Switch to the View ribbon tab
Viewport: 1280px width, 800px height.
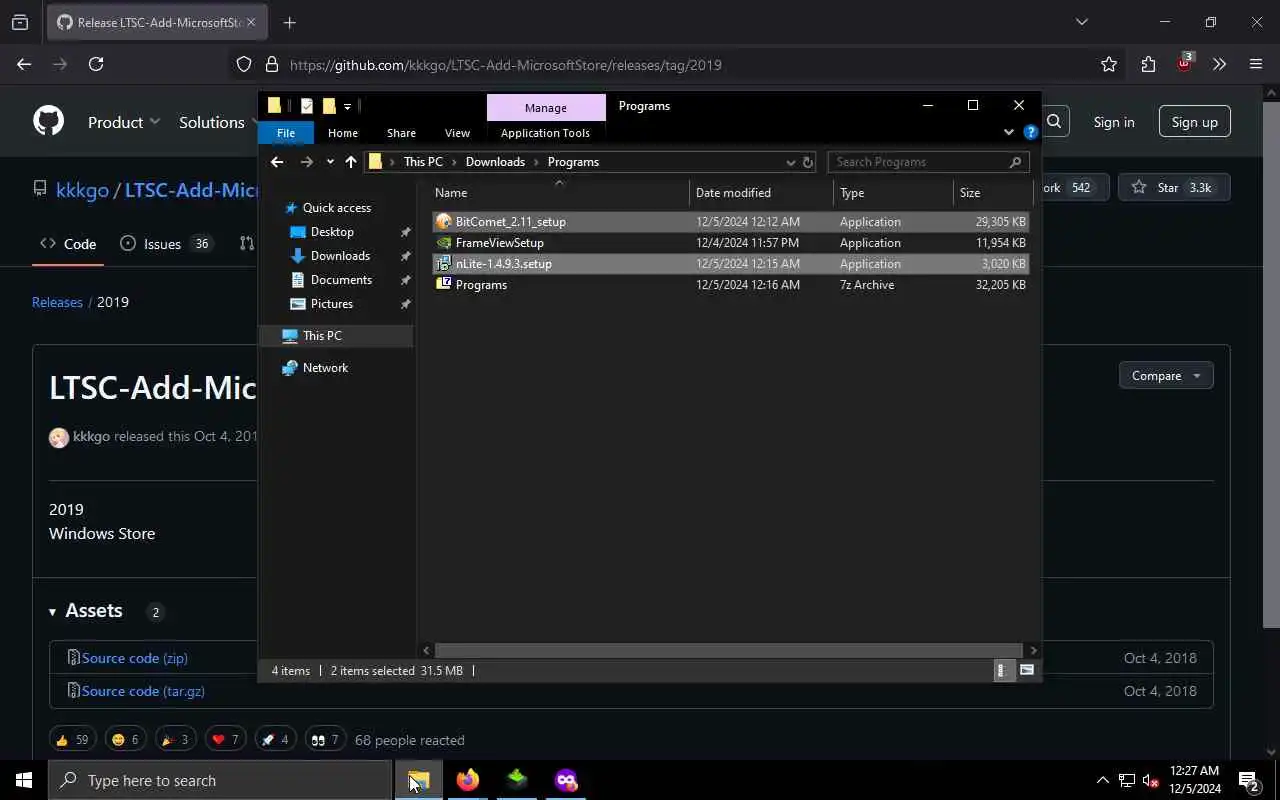coord(457,133)
